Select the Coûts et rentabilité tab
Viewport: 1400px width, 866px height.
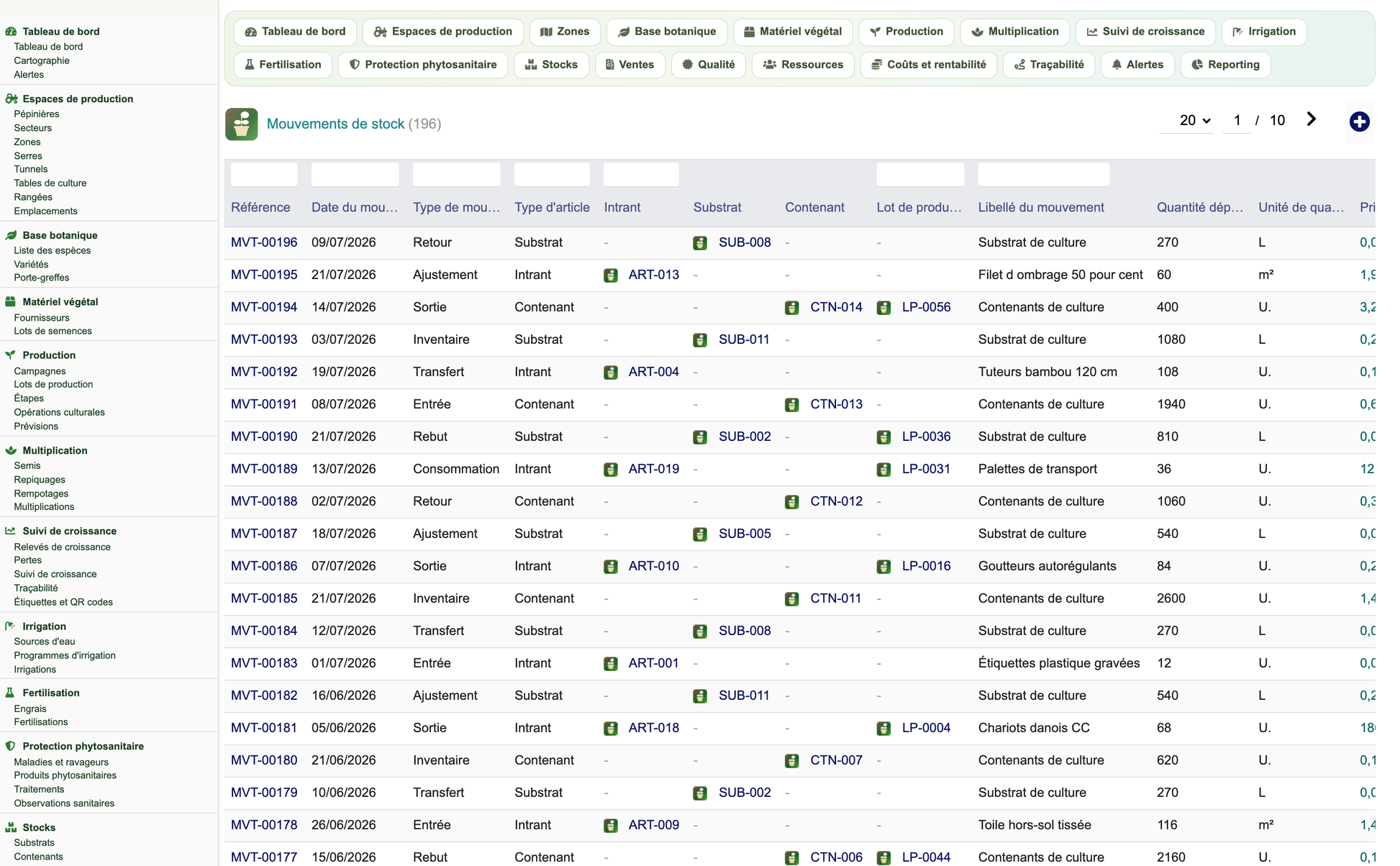coord(928,65)
